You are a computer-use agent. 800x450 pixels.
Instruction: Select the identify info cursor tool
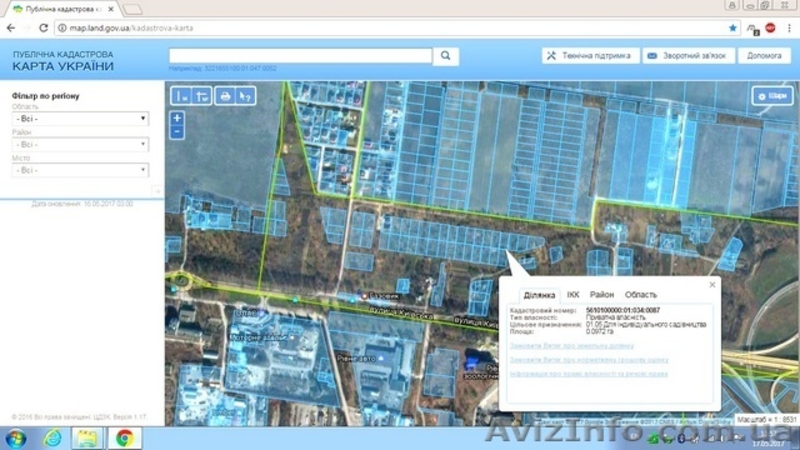click(x=245, y=96)
